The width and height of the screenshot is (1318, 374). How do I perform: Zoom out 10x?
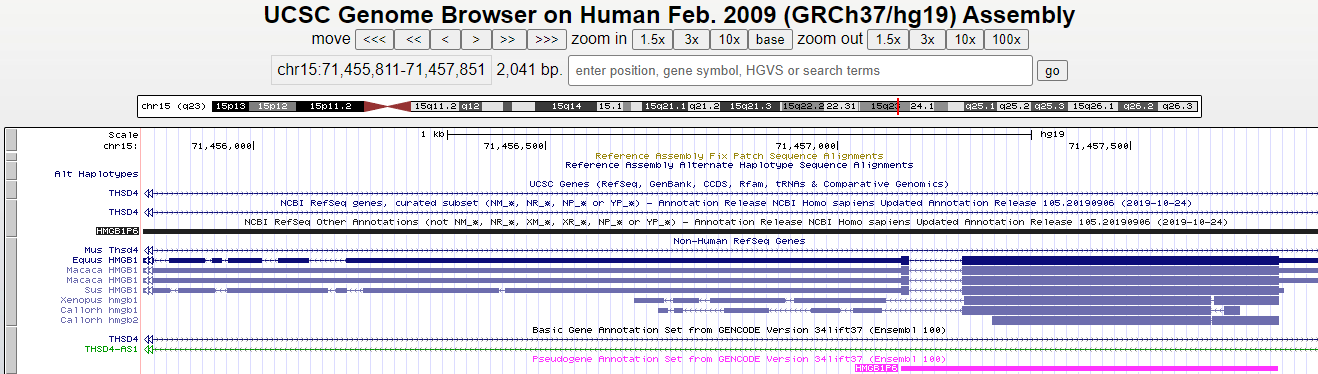[x=964, y=40]
